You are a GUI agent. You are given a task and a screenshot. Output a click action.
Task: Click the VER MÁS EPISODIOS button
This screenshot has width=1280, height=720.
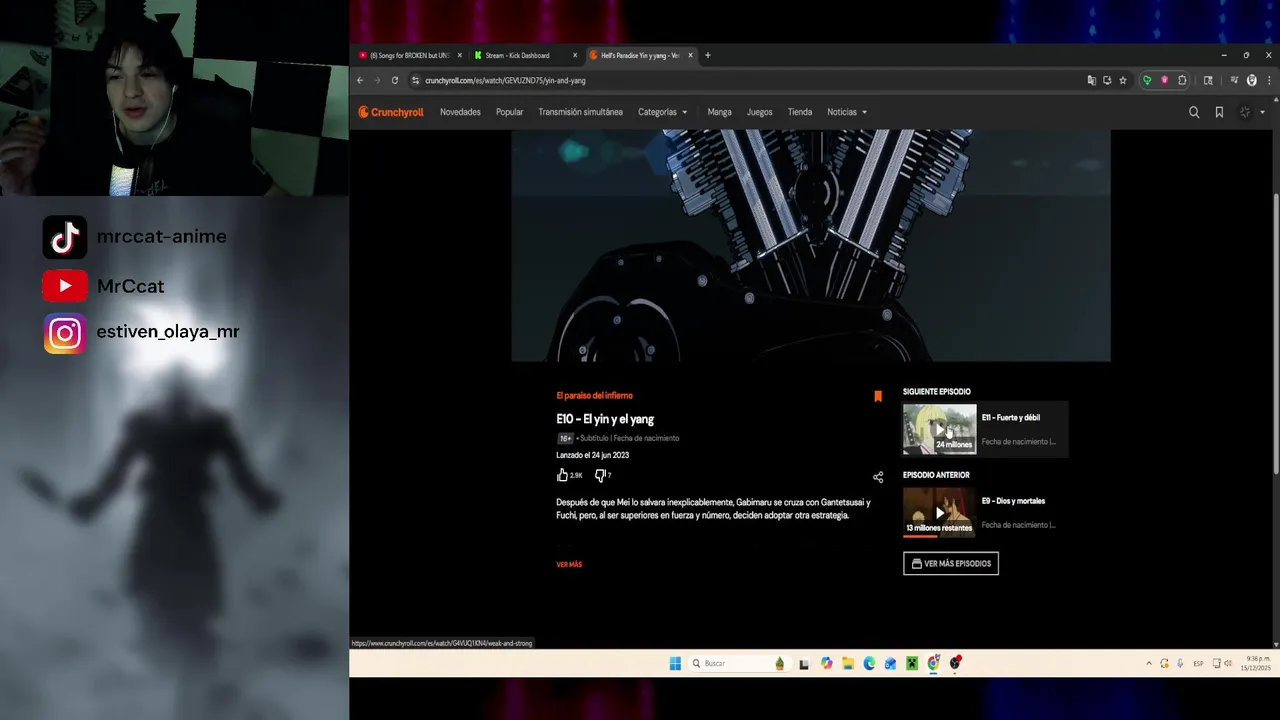coord(950,564)
